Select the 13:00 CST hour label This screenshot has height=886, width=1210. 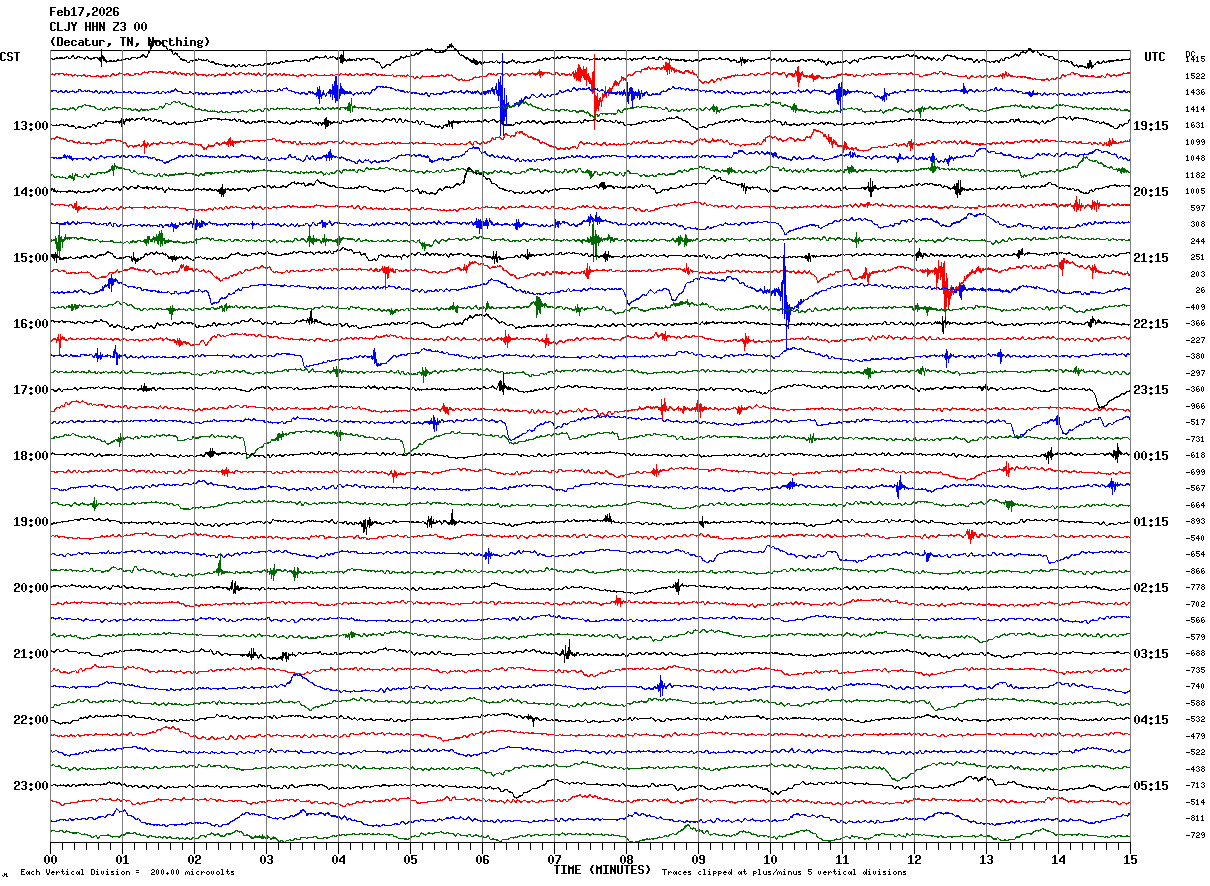tap(30, 126)
